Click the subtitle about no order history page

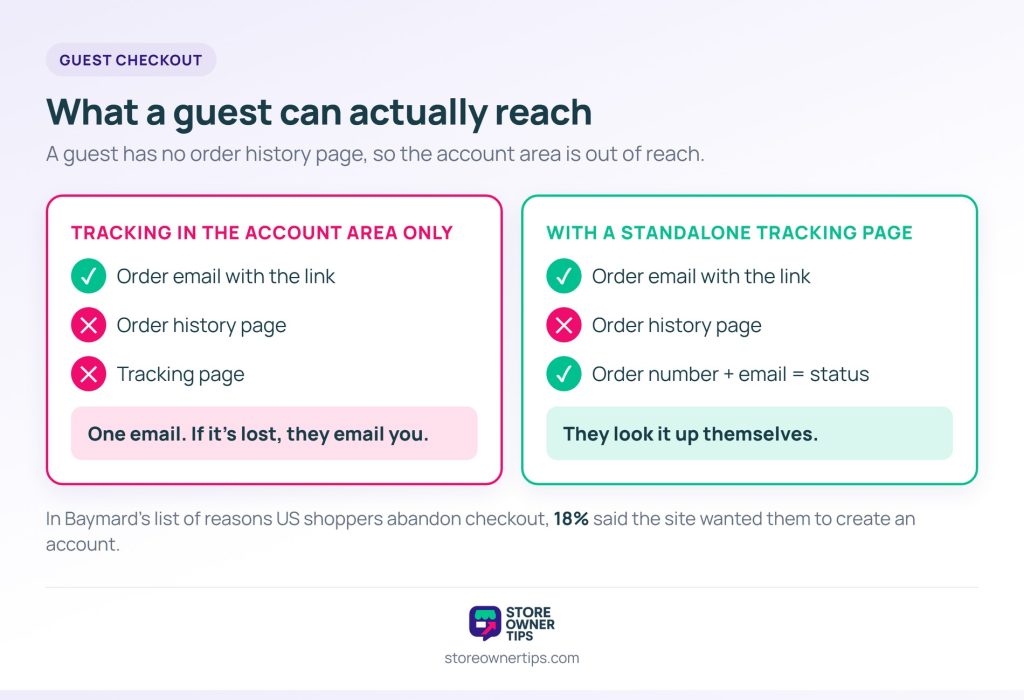[375, 154]
